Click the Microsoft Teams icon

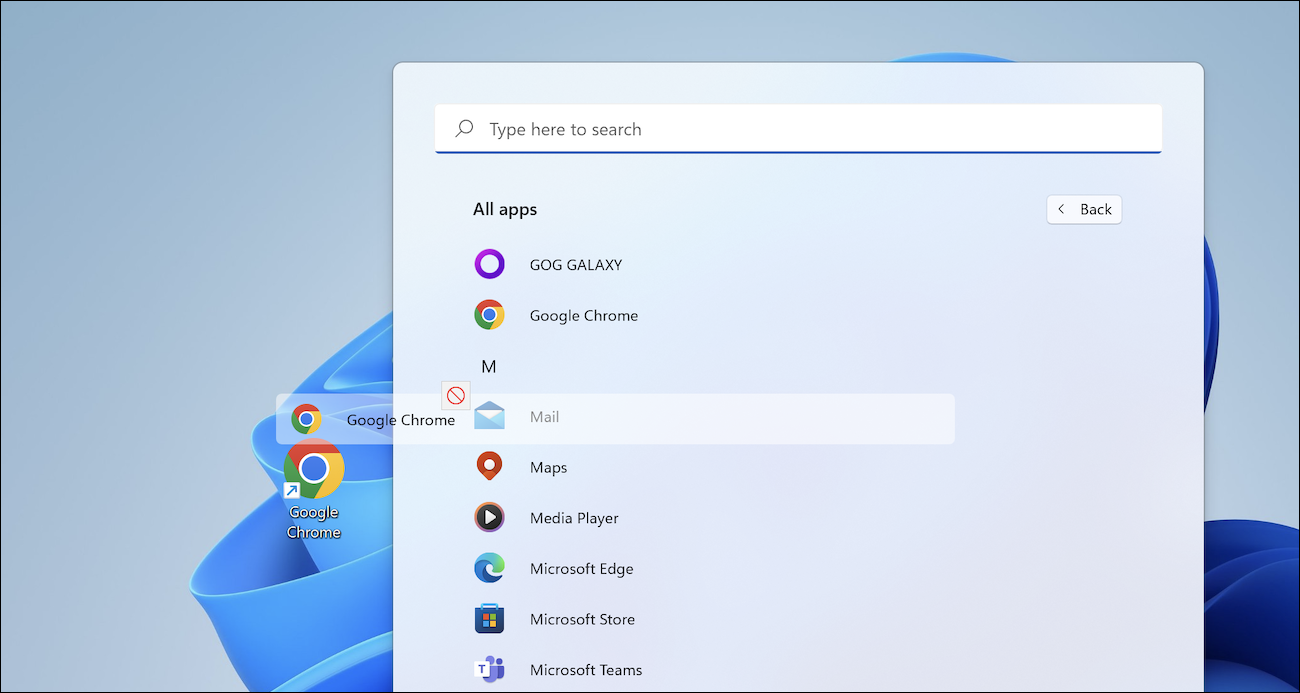click(x=489, y=669)
